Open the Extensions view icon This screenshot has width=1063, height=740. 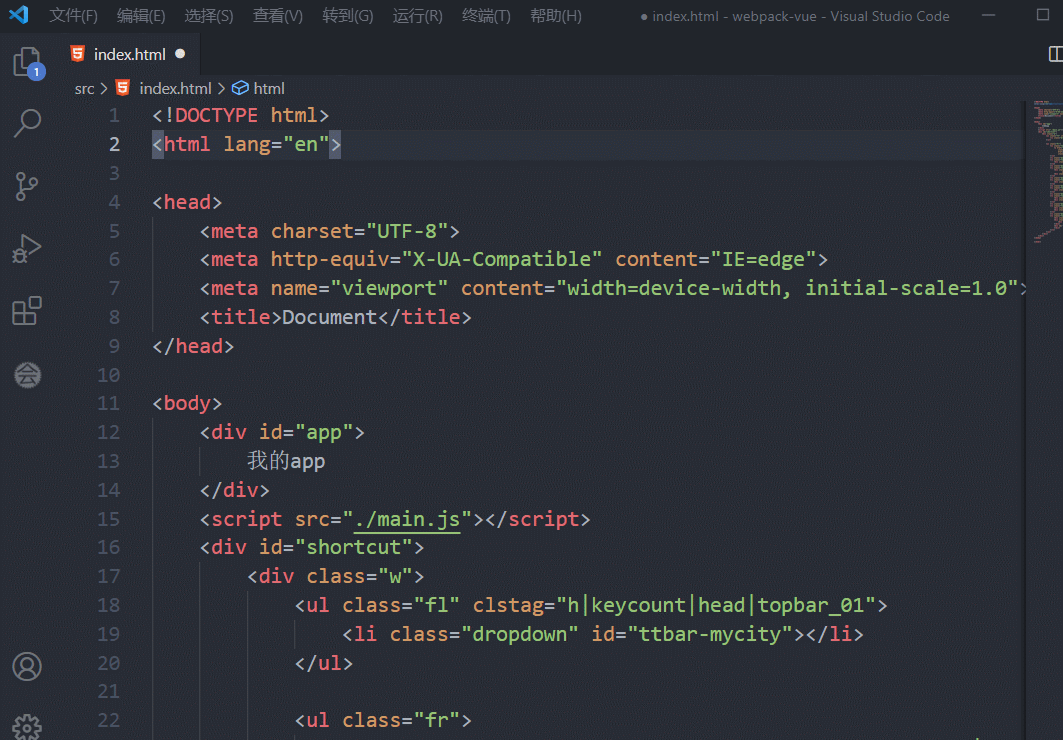pos(27,311)
